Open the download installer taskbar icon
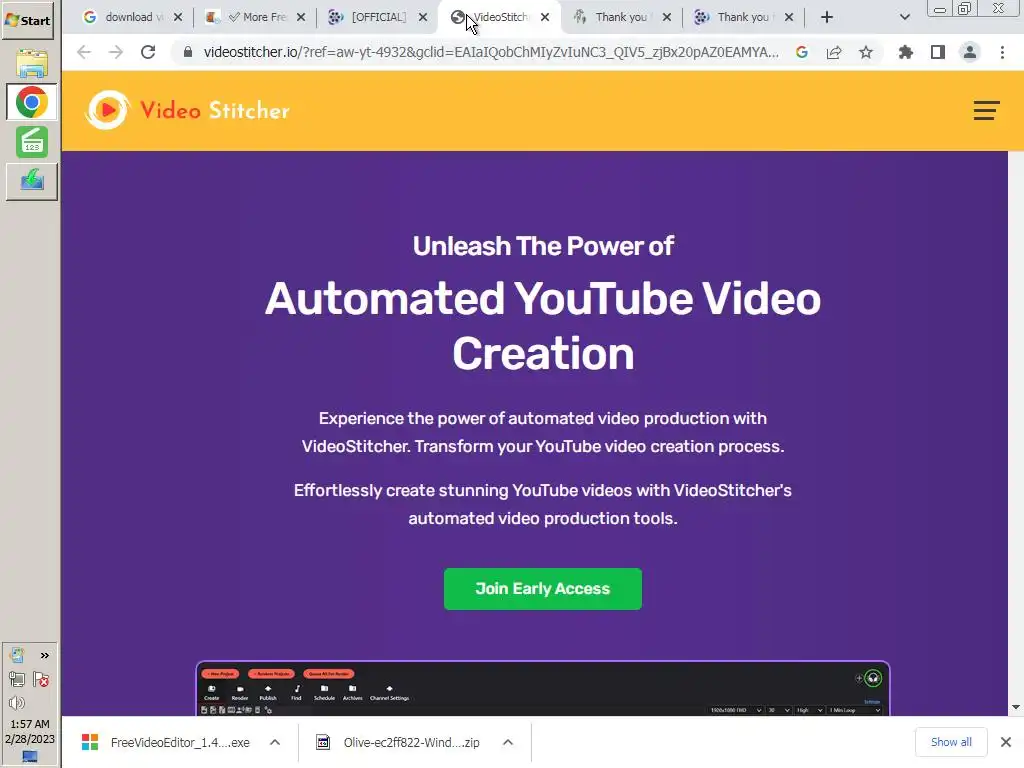The image size is (1024, 768). pos(31,181)
